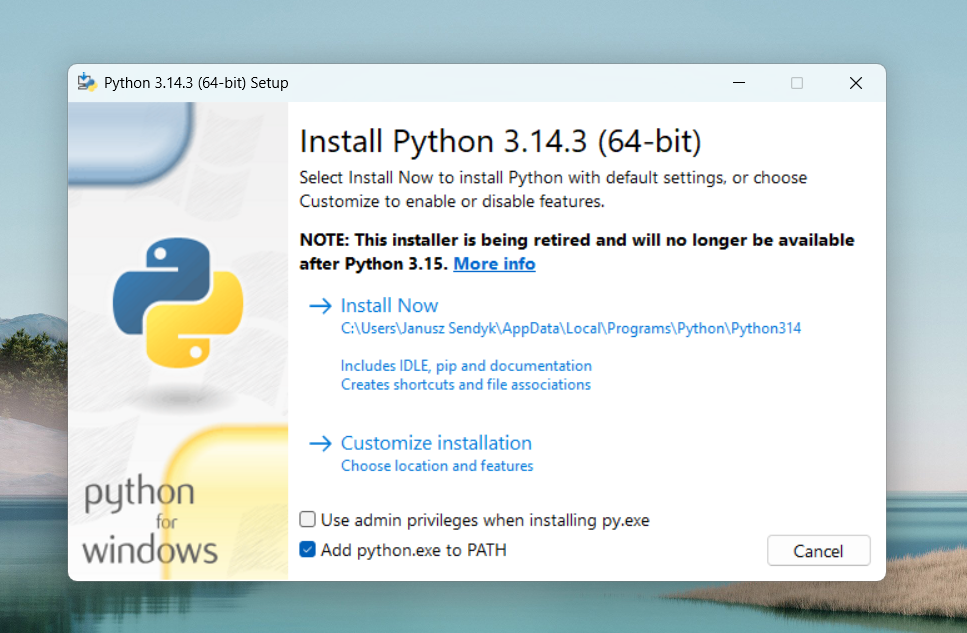
Task: Enable Use admin privileges when installing py.exe
Action: (307, 519)
